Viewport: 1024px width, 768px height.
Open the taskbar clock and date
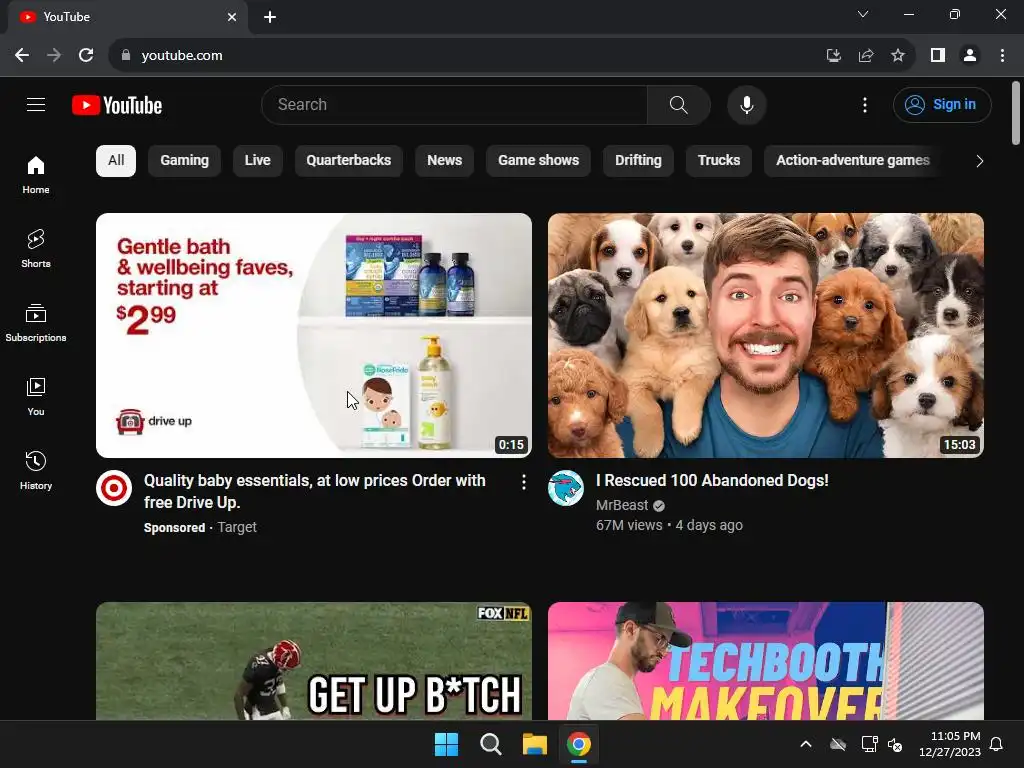[x=950, y=744]
